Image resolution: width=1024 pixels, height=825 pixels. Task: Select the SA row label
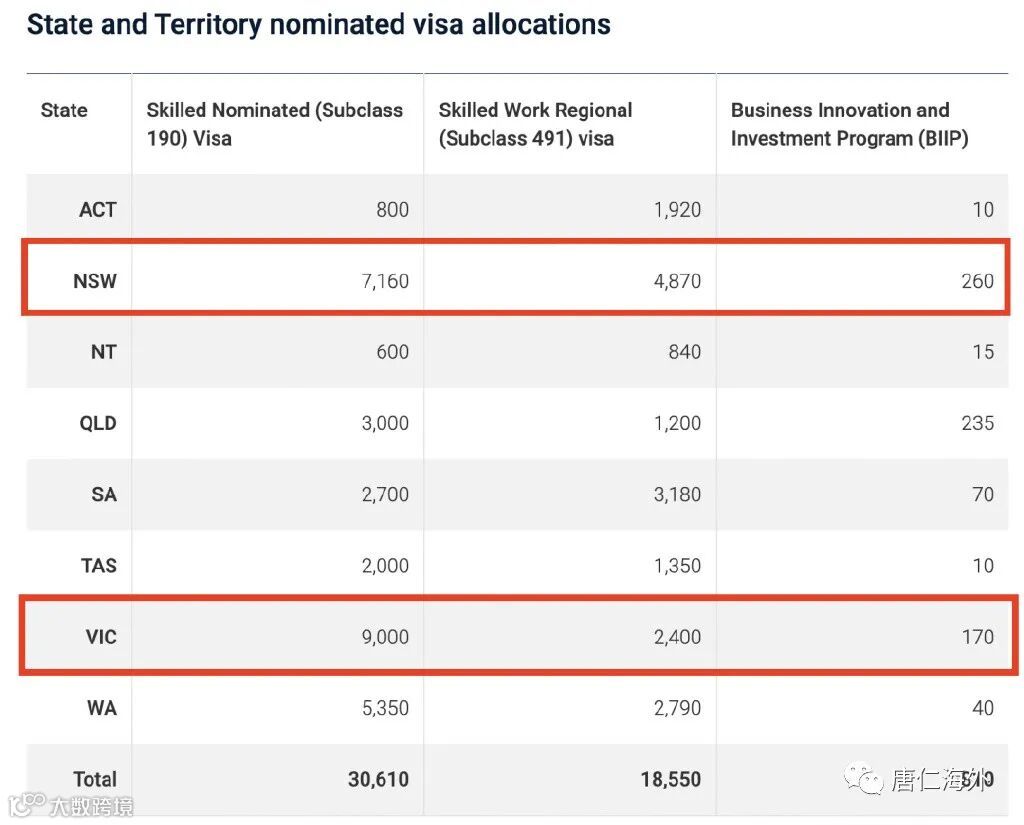[104, 494]
